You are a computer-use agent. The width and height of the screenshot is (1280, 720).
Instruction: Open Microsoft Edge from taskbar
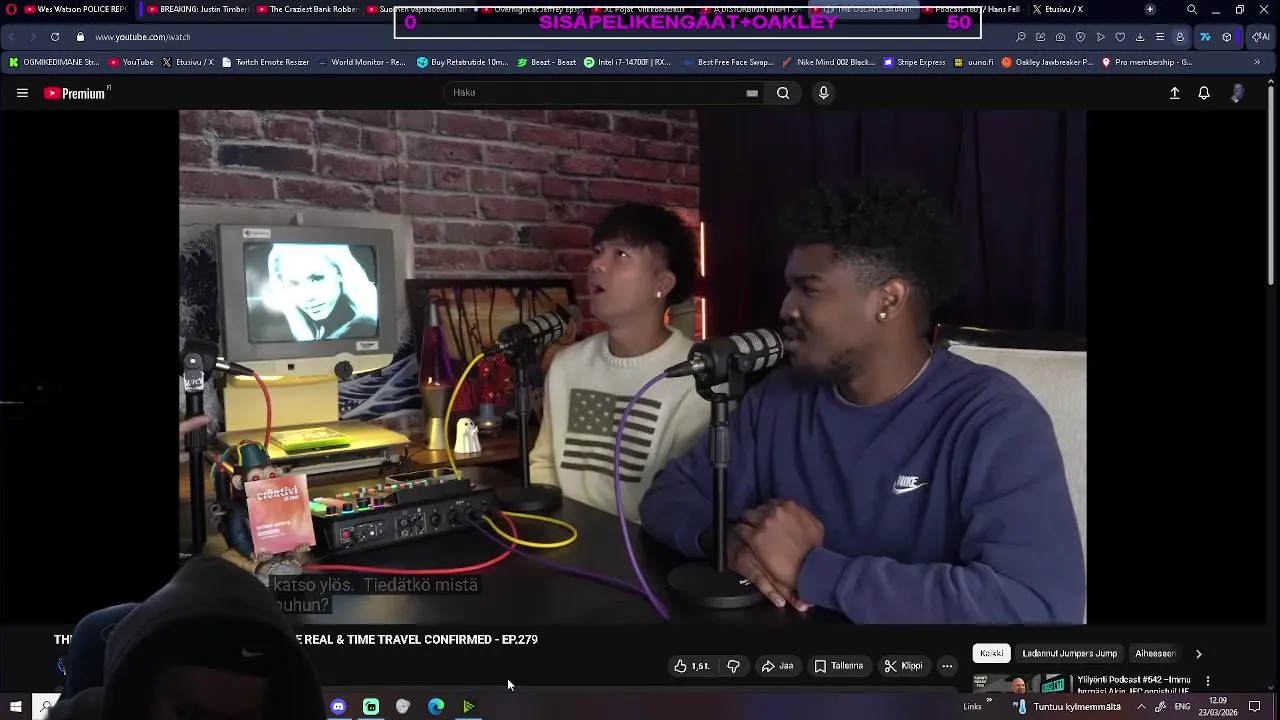[436, 707]
